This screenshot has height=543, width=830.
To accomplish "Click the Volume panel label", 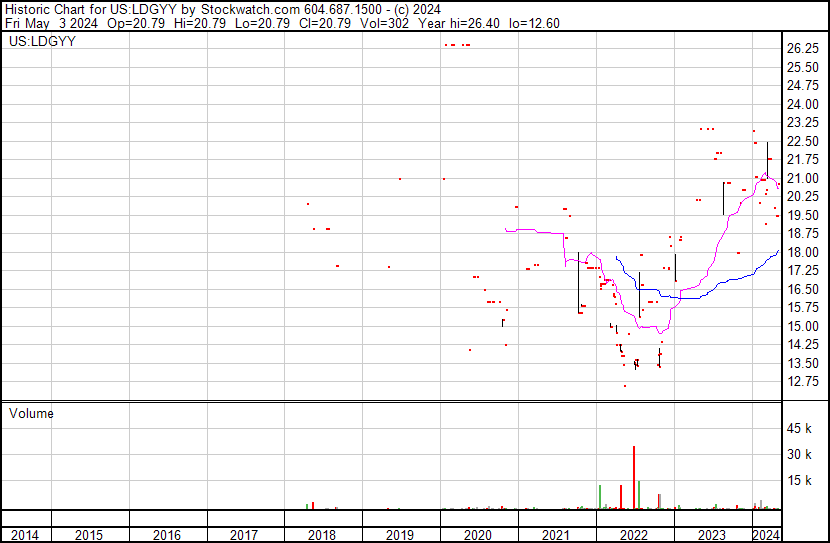I will [31, 413].
